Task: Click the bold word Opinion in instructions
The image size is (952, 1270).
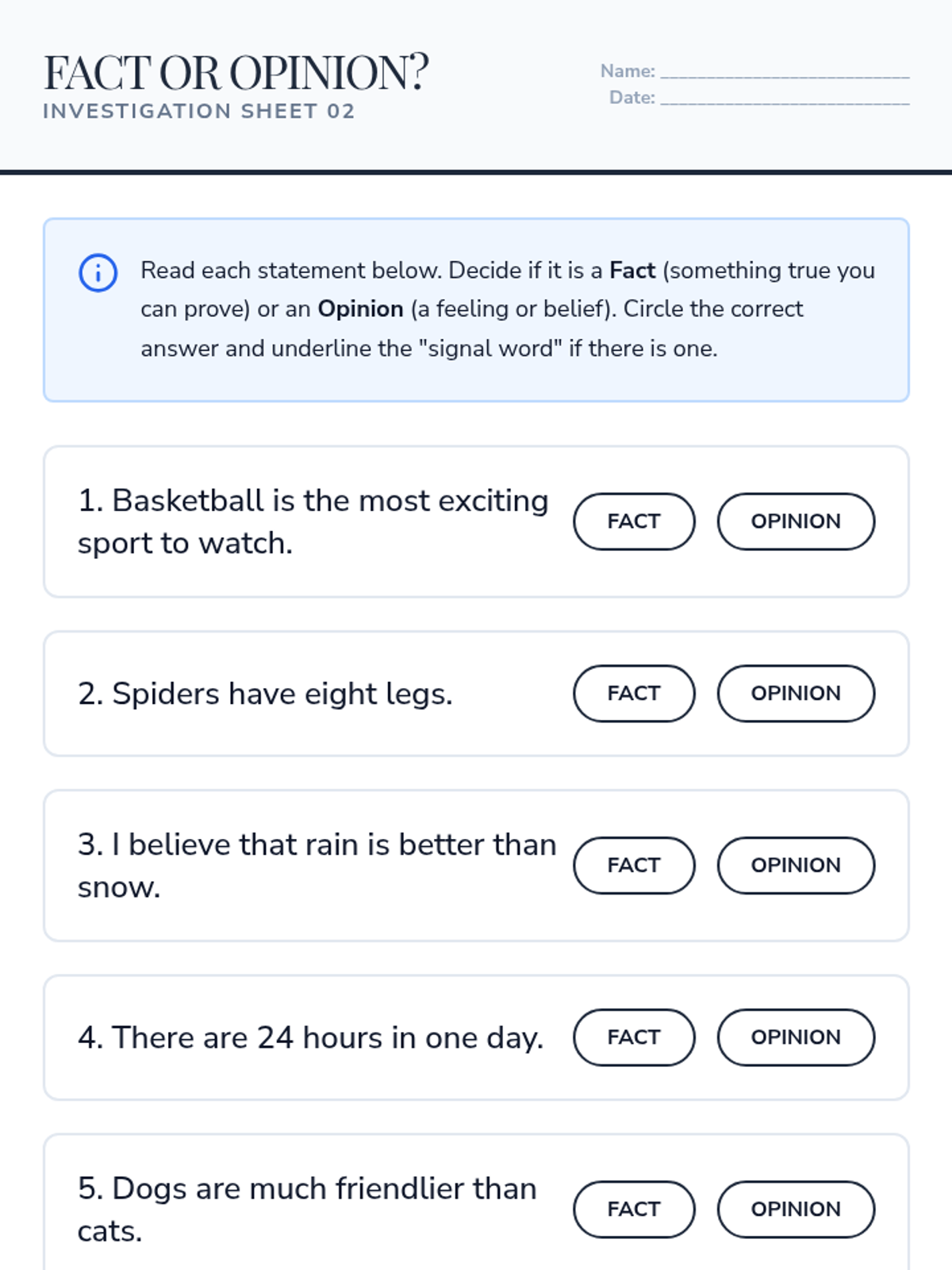Action: point(360,310)
